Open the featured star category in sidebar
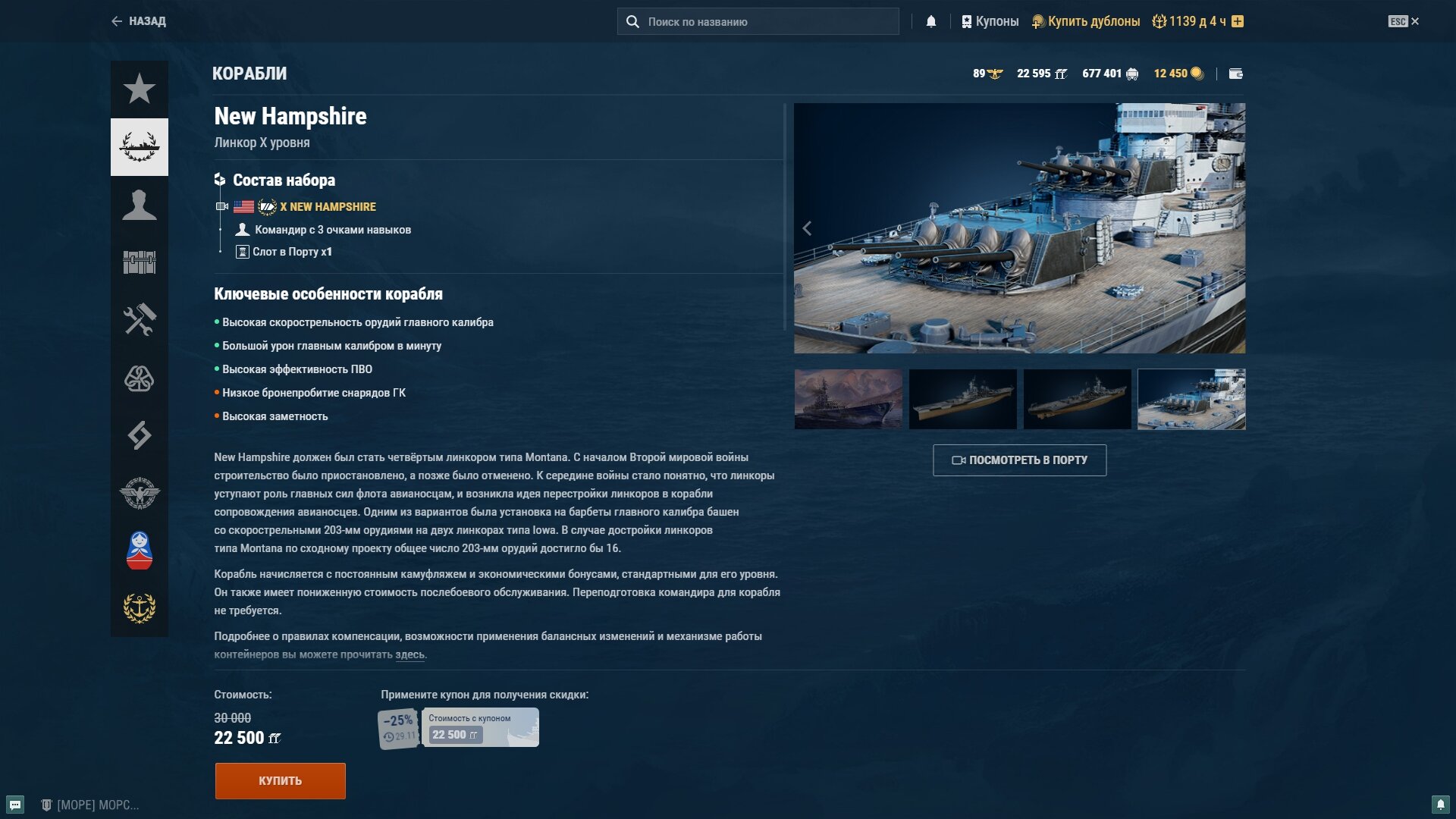This screenshot has width=1456, height=819. pos(140,89)
